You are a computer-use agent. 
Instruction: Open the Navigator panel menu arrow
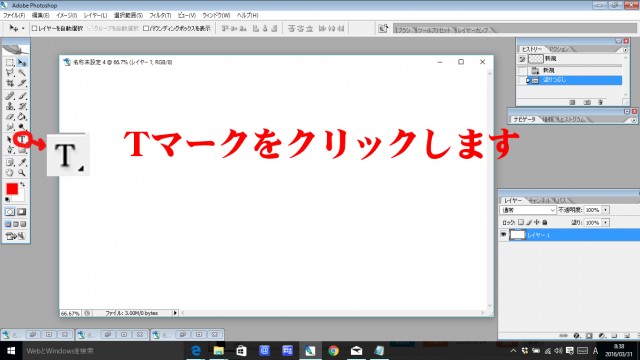tap(633, 120)
